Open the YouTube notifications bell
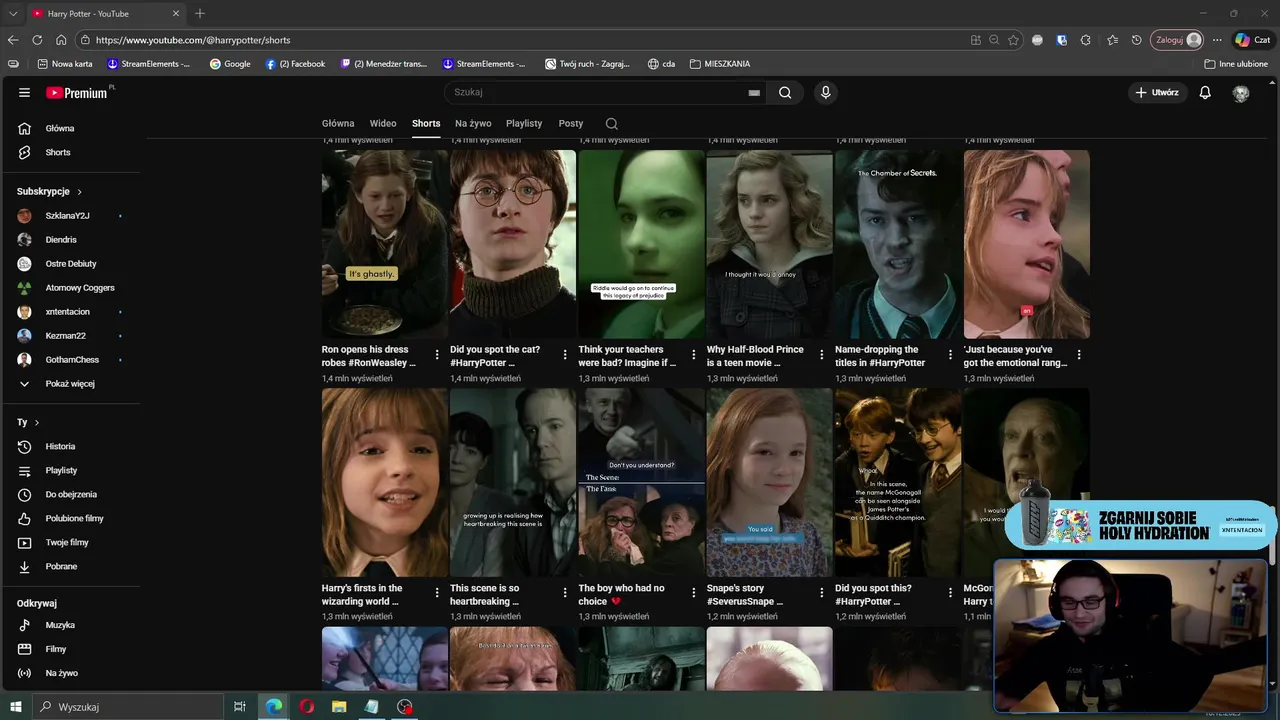 1205,93
